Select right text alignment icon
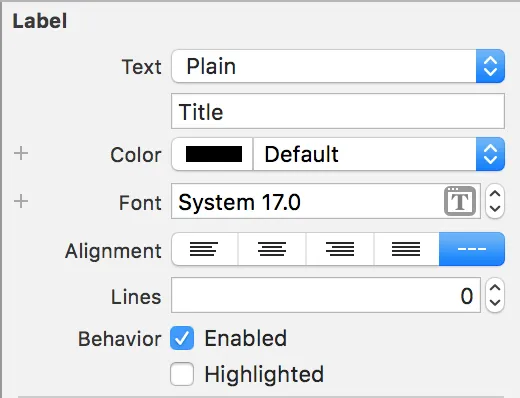Image resolution: width=520 pixels, height=398 pixels. pyautogui.click(x=340, y=249)
